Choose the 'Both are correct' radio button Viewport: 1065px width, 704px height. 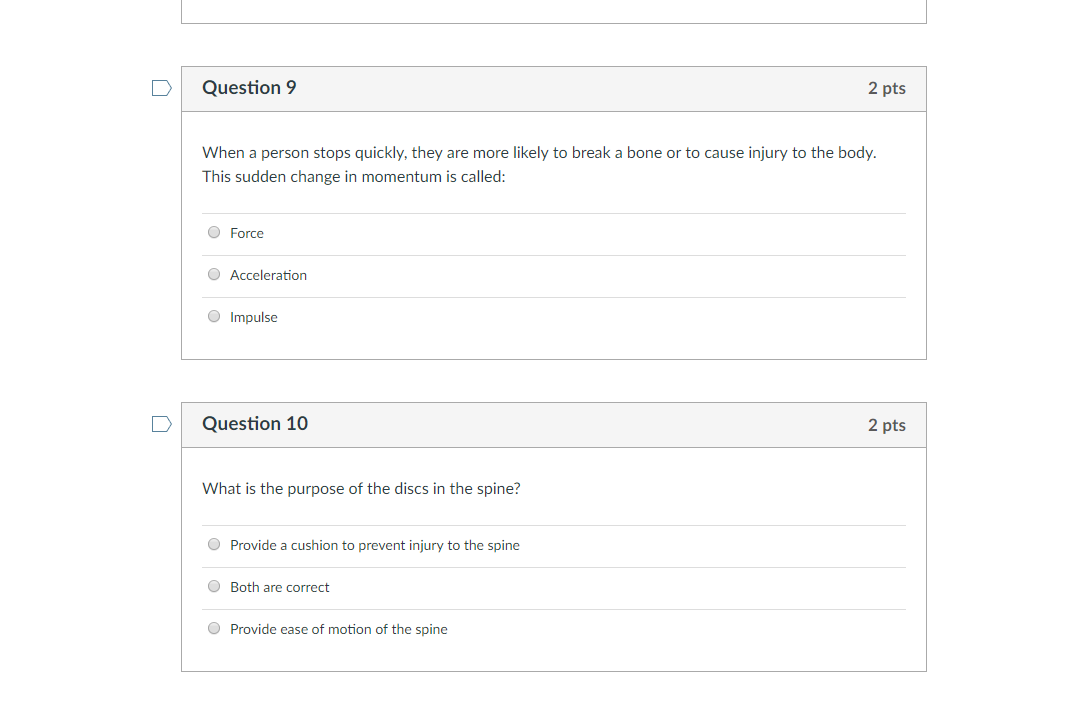[x=214, y=586]
